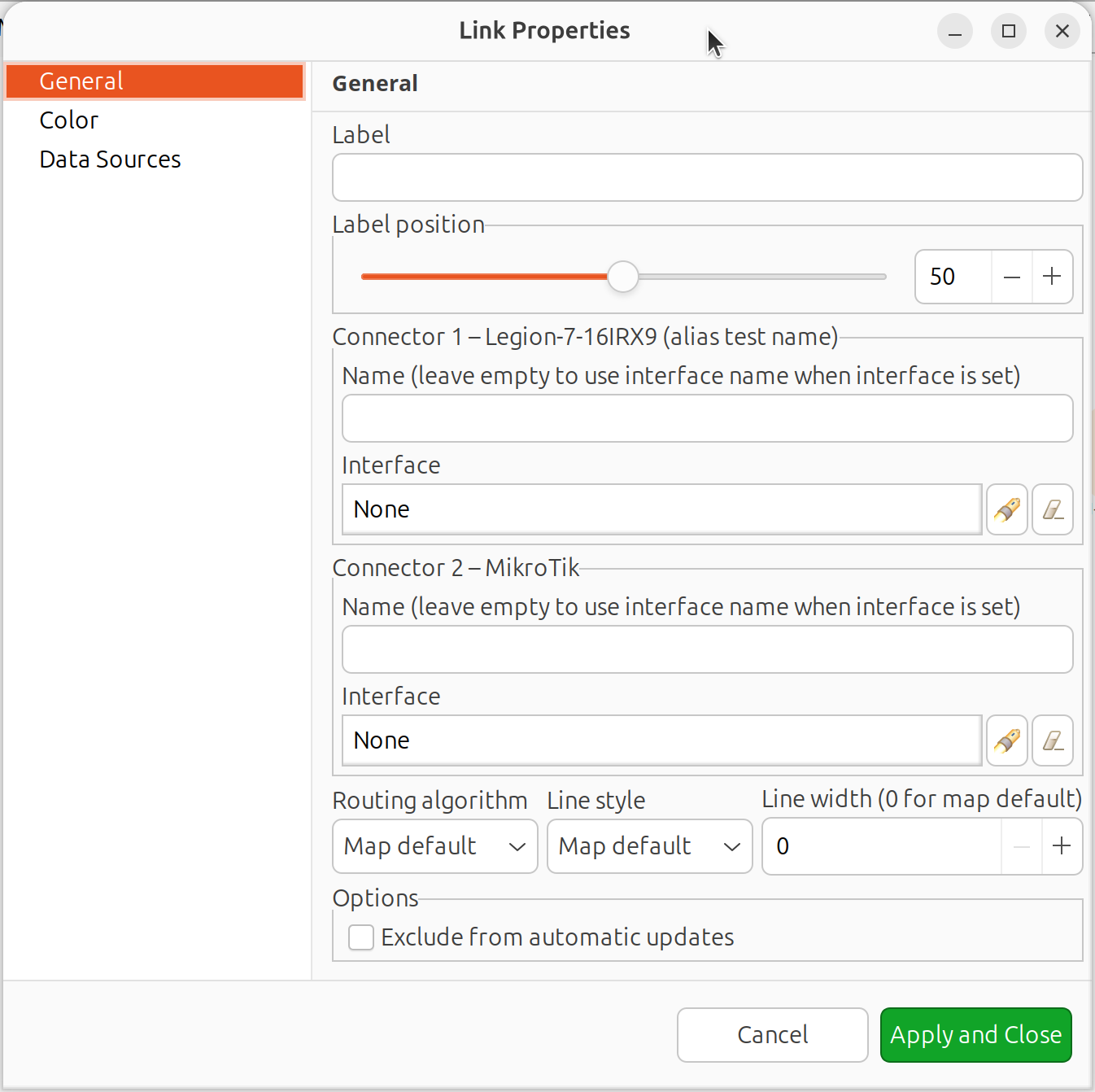Image resolution: width=1095 pixels, height=1092 pixels.
Task: Switch to the Color section
Action: tap(69, 120)
